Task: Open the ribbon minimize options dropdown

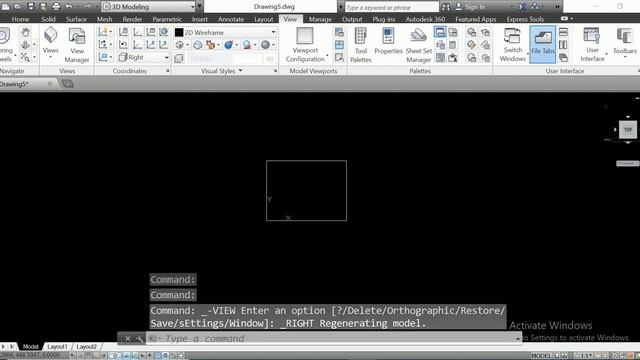Action: [x=571, y=19]
